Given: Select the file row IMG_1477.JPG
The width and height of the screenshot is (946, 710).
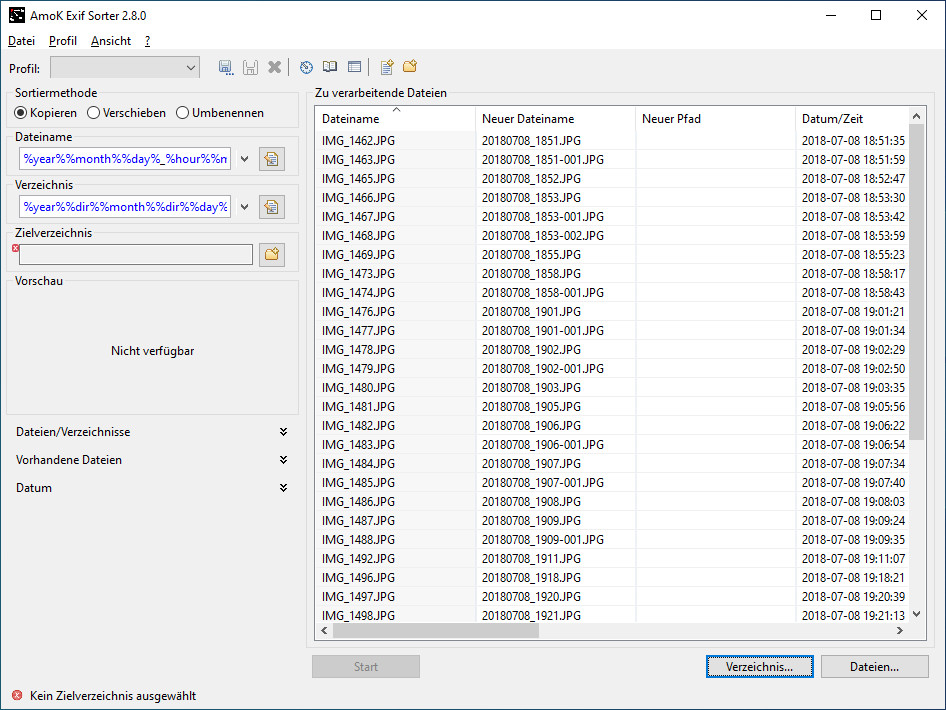Looking at the screenshot, I should pyautogui.click(x=612, y=331).
